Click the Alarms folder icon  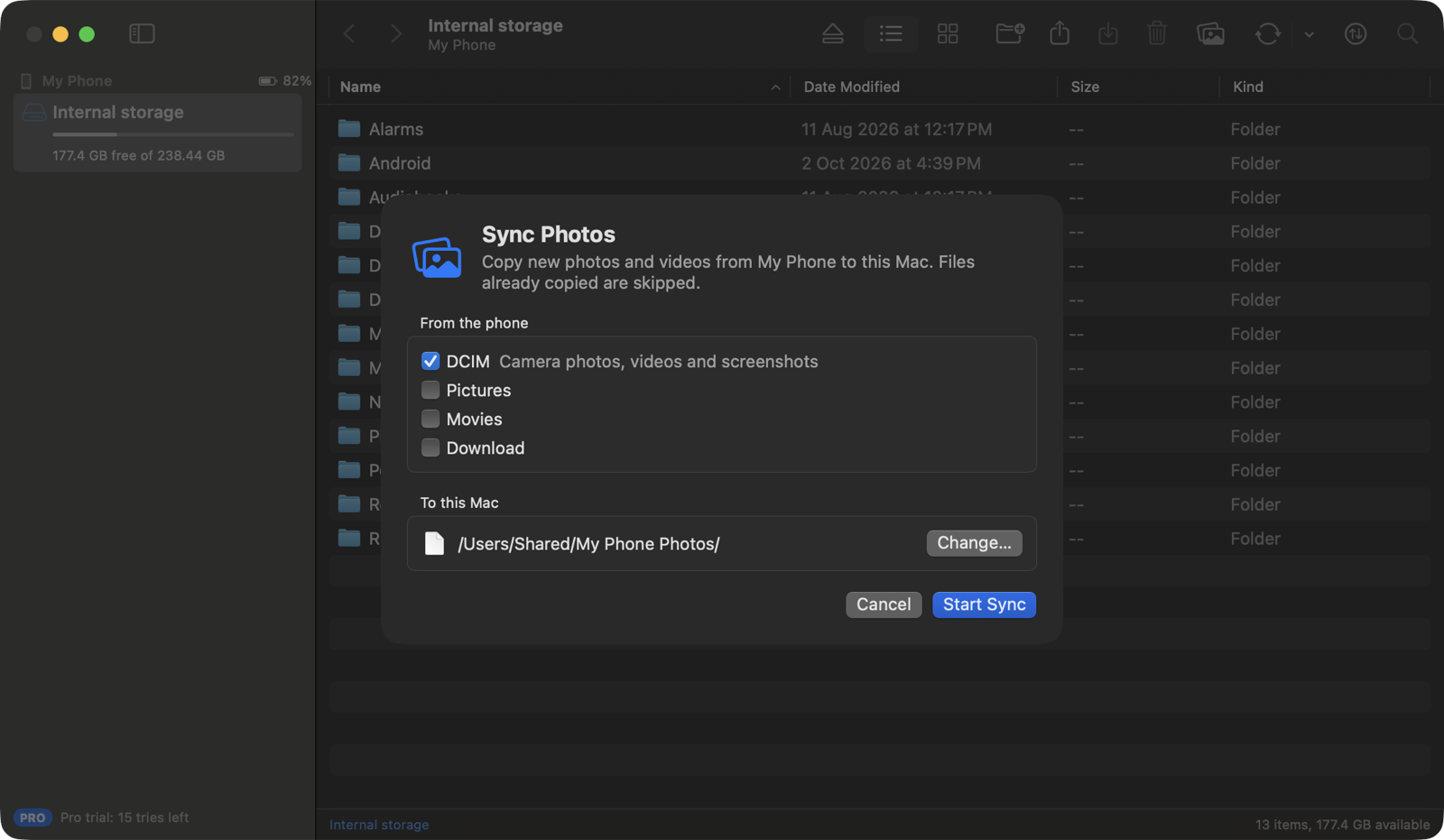click(349, 128)
